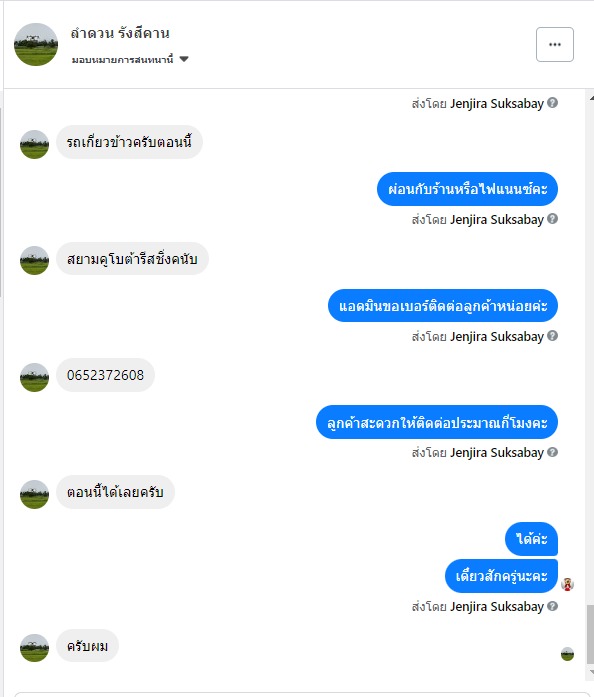This screenshot has width=594, height=697.
Task: Click the chat scrollbar thumb
Action: point(590,634)
